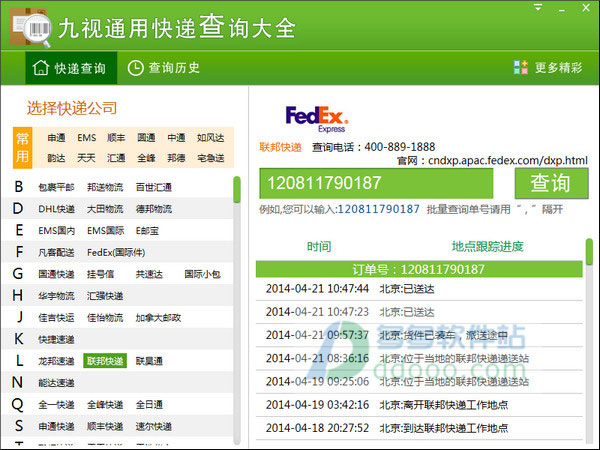This screenshot has width=600, height=450.
Task: Choose 佳怡物流 in row J
Action: click(105, 318)
